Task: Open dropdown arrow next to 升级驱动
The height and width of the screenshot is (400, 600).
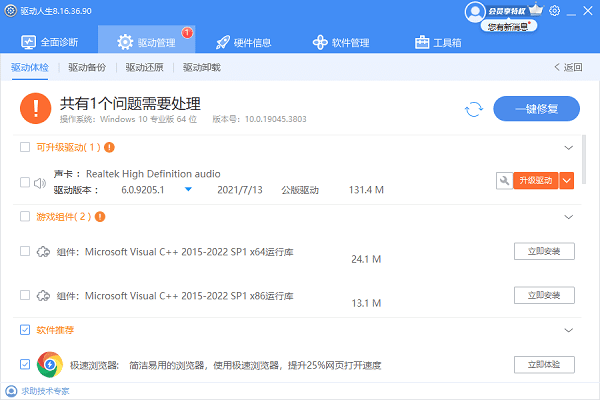Action: click(567, 180)
